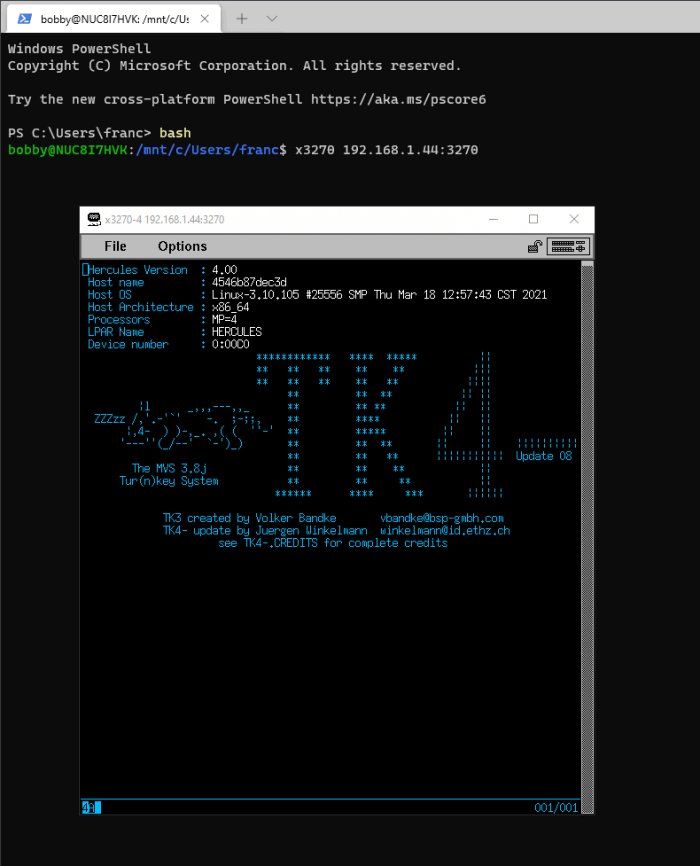Click the PowerShell icon on the tab
This screenshot has width=700, height=866.
(24, 19)
